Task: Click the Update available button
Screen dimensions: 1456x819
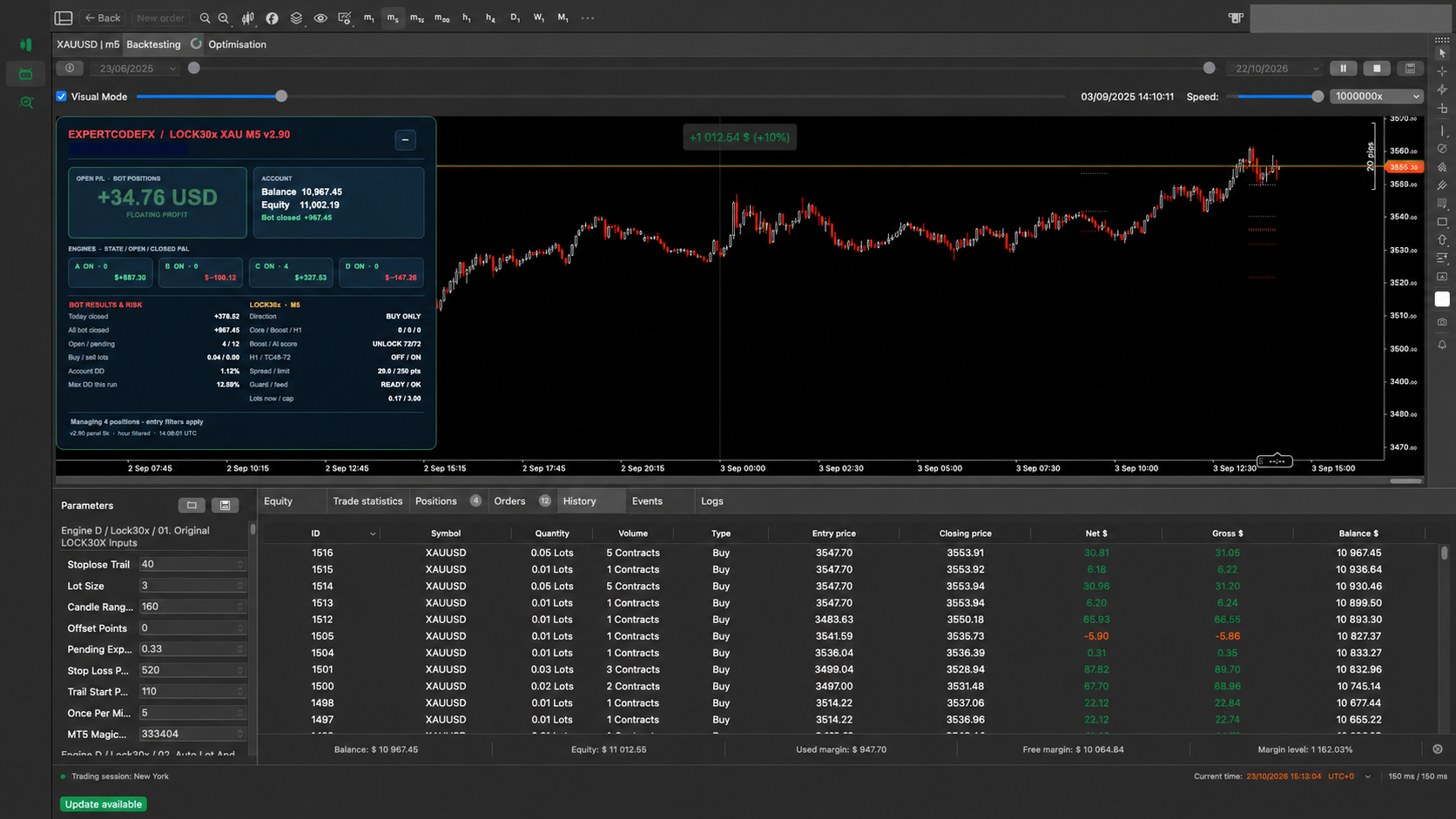Action: pyautogui.click(x=103, y=804)
